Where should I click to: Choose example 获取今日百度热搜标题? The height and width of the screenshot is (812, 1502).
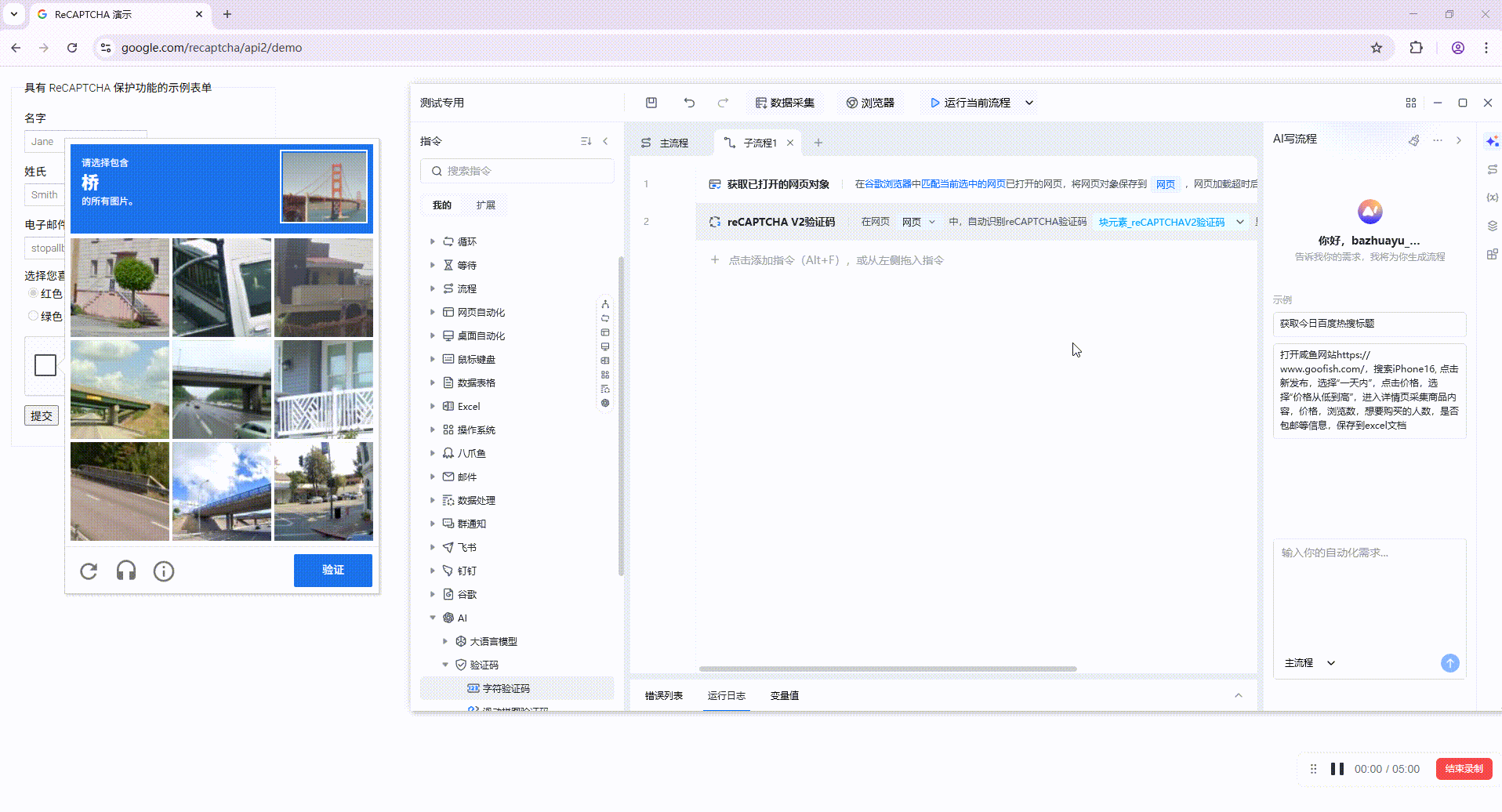pyautogui.click(x=1370, y=324)
